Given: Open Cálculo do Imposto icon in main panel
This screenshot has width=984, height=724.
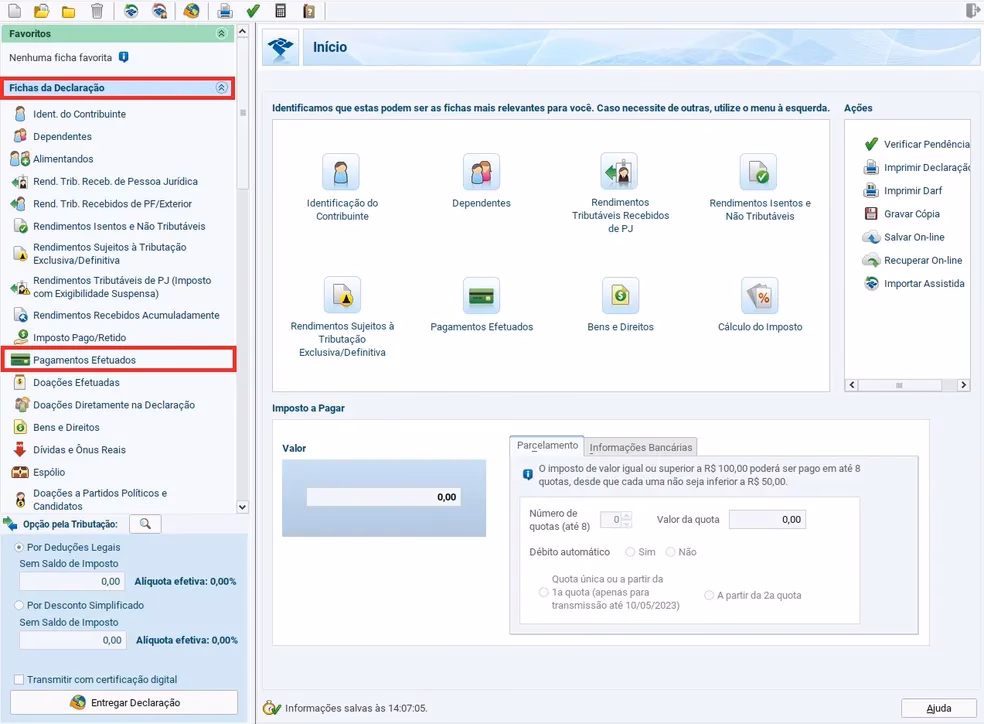Looking at the screenshot, I should point(759,297).
